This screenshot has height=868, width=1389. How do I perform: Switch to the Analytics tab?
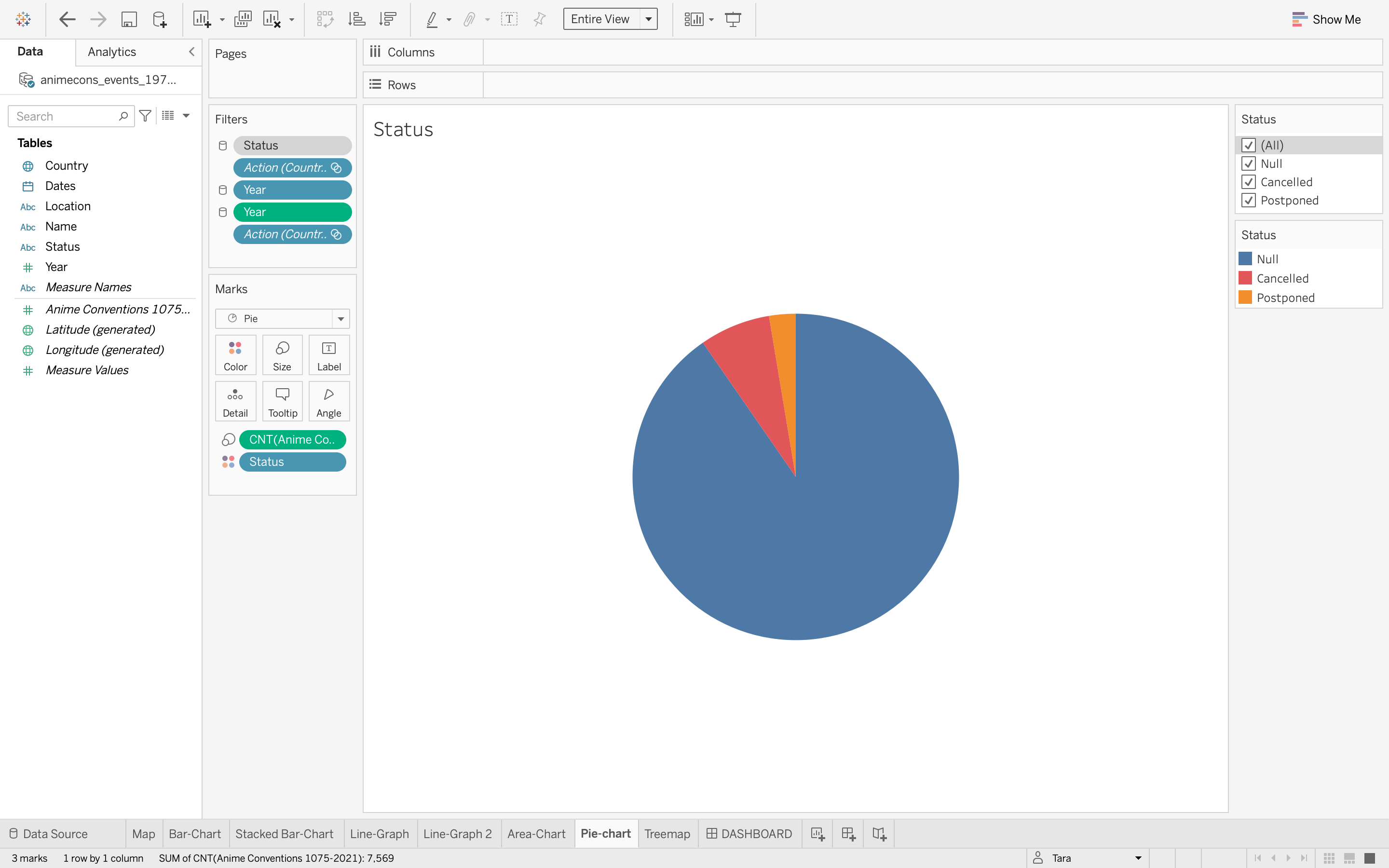(x=112, y=52)
